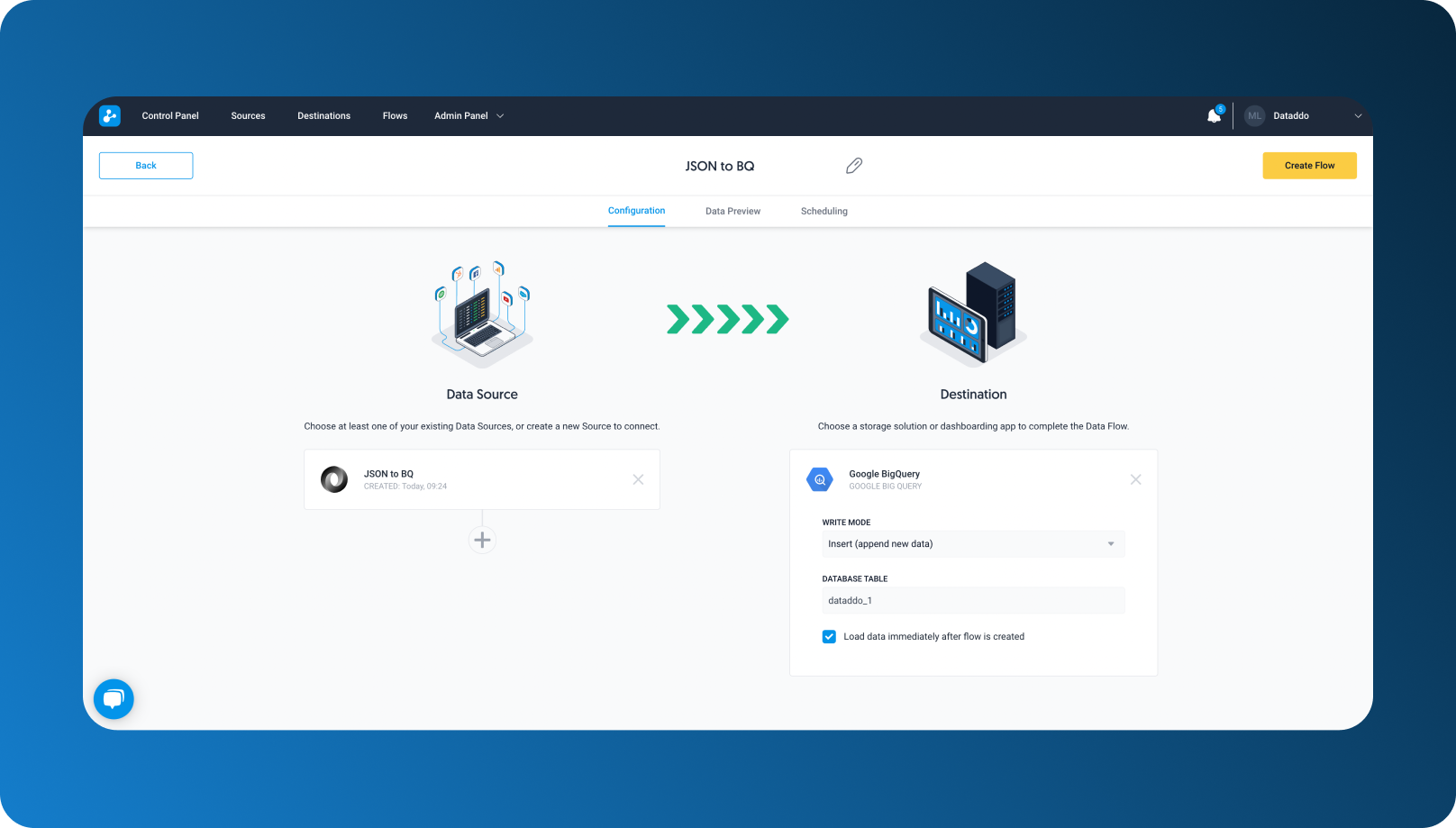
Task: Expand the Admin Panel menu
Action: click(469, 116)
